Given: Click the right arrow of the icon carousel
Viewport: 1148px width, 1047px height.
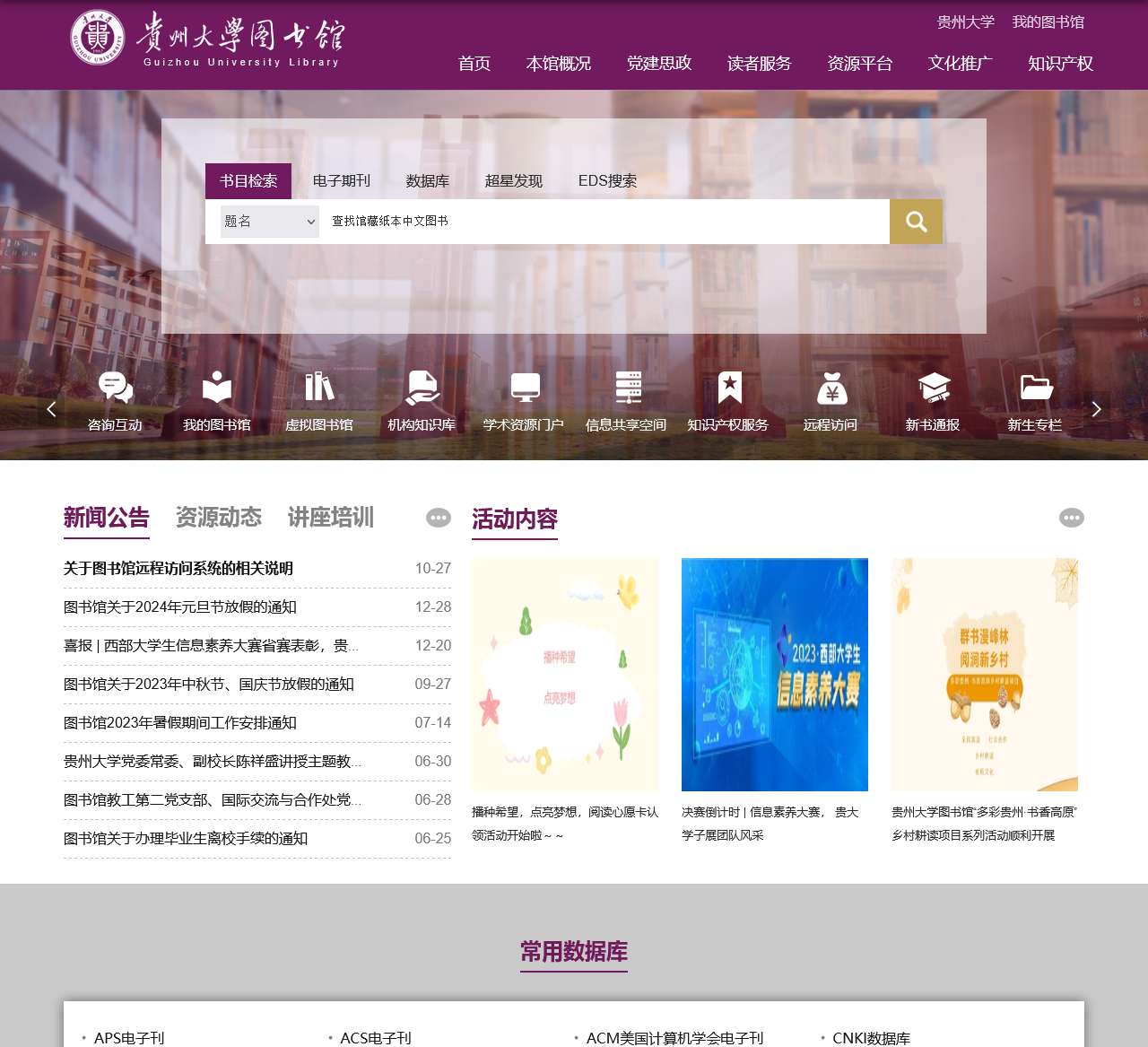Looking at the screenshot, I should click(1096, 409).
